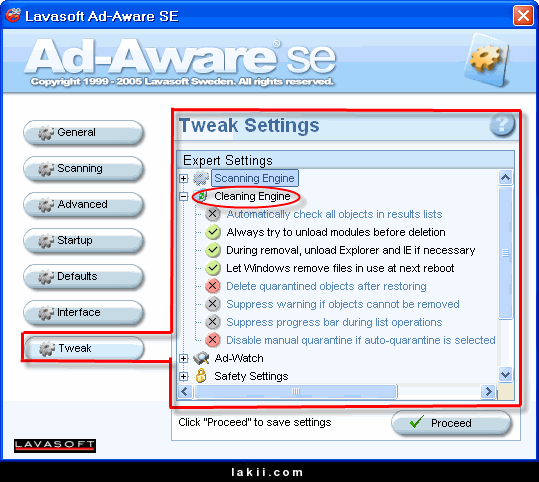Open the Defaults settings section

tap(83, 276)
